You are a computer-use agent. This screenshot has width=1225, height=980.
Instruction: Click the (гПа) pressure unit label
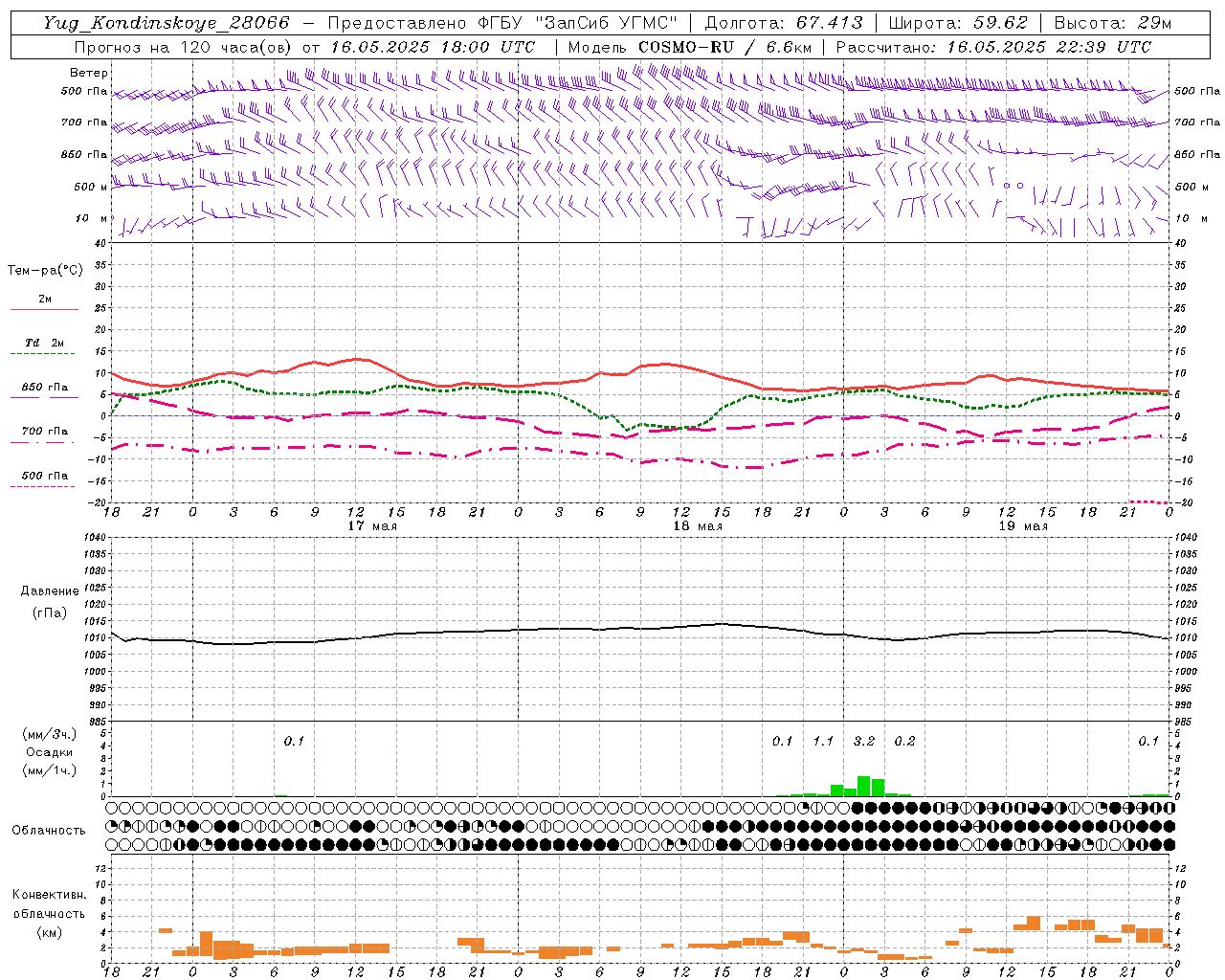[x=50, y=613]
